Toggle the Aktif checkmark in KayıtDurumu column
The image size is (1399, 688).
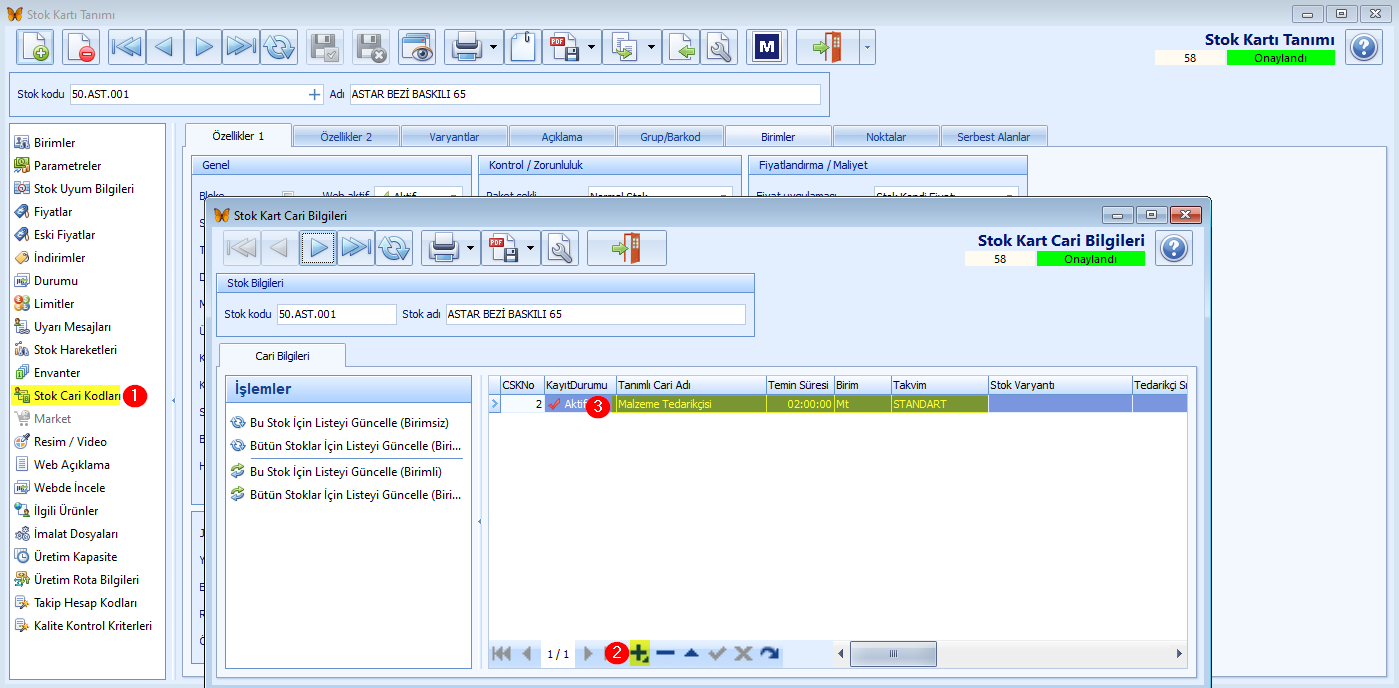click(x=554, y=404)
